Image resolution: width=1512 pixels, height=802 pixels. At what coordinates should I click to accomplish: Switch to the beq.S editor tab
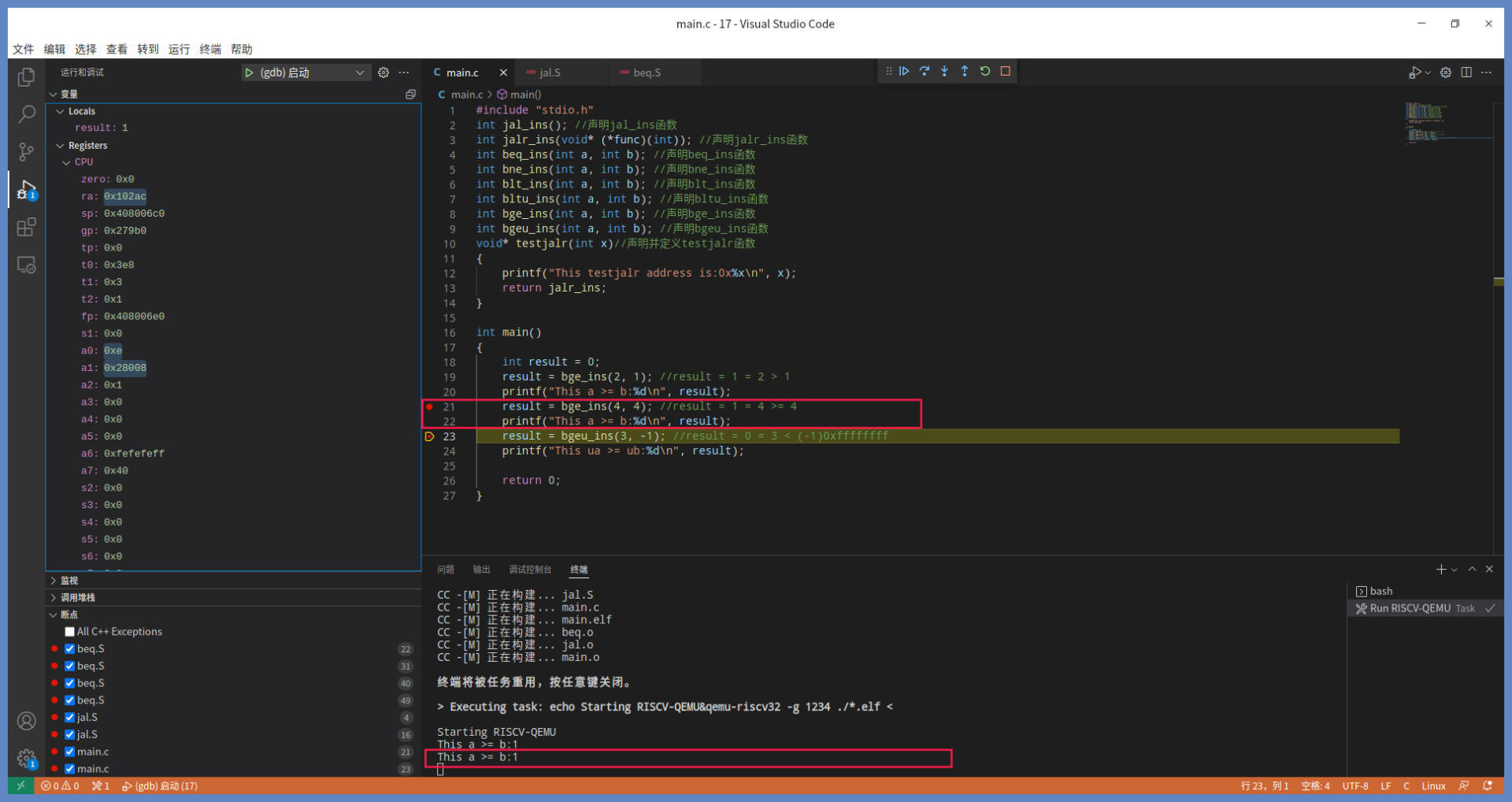647,72
